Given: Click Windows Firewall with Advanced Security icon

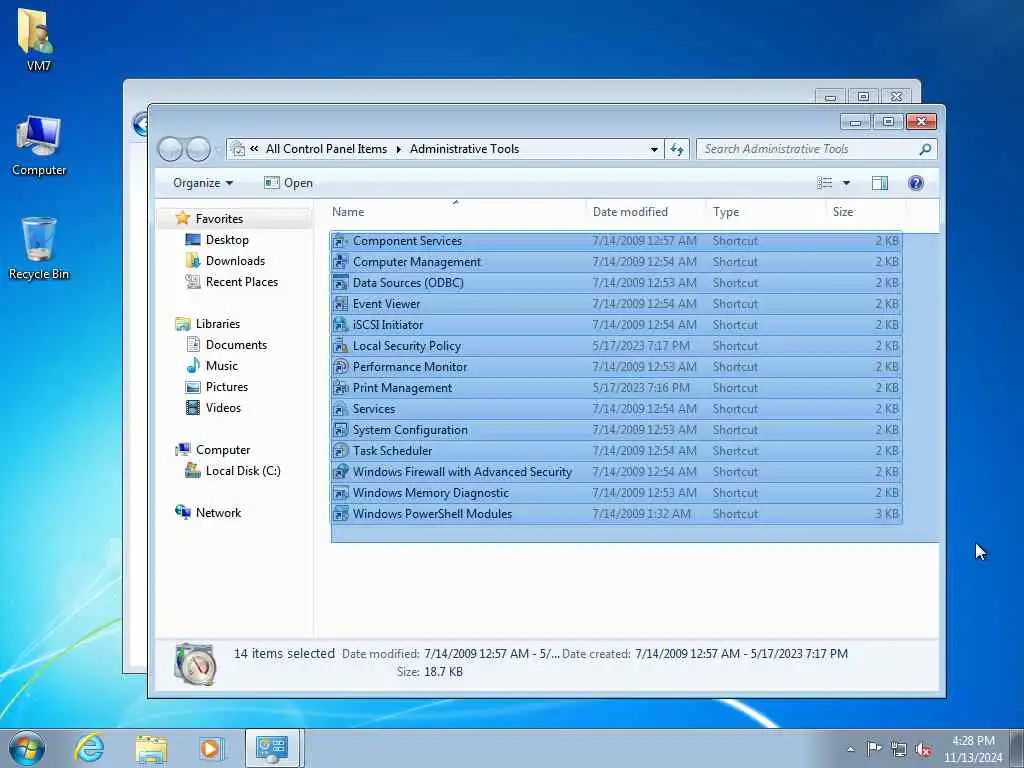Looking at the screenshot, I should click(340, 472).
